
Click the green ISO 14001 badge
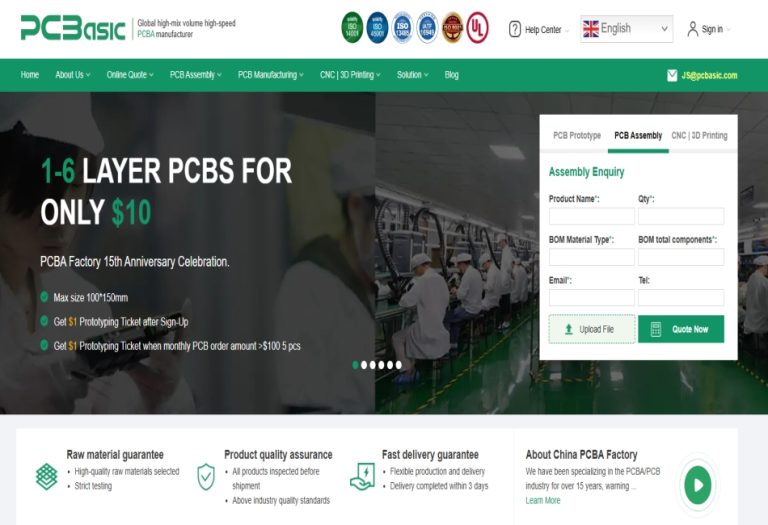pyautogui.click(x=352, y=28)
